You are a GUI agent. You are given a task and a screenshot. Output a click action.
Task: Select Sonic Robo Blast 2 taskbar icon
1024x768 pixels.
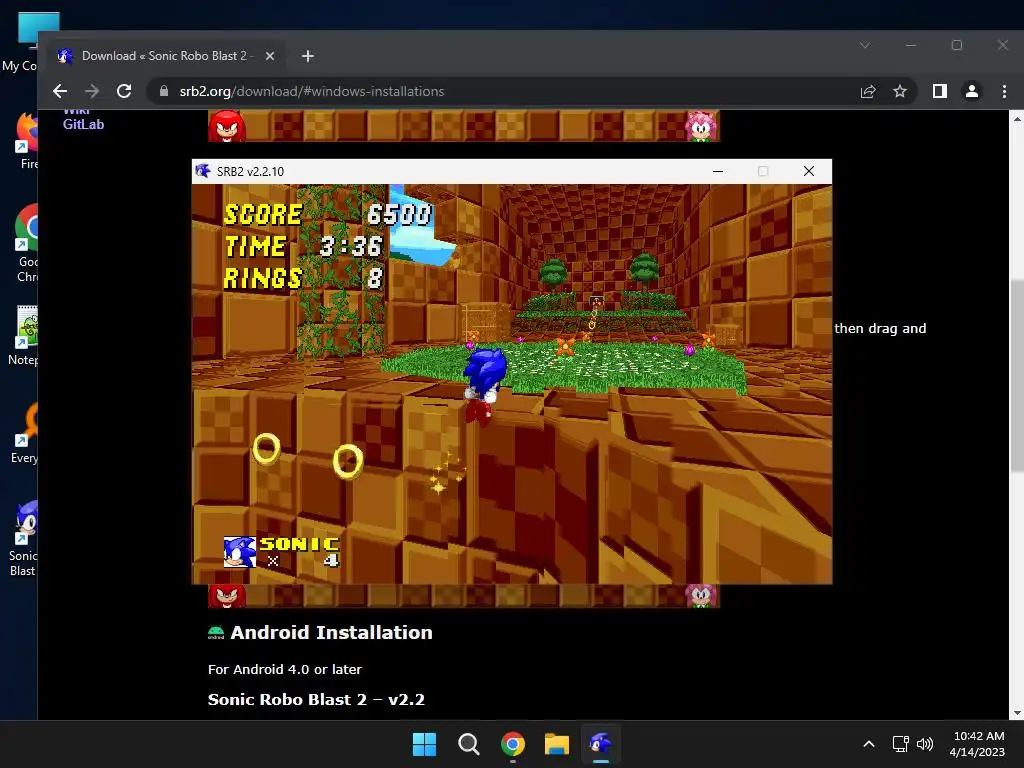601,744
